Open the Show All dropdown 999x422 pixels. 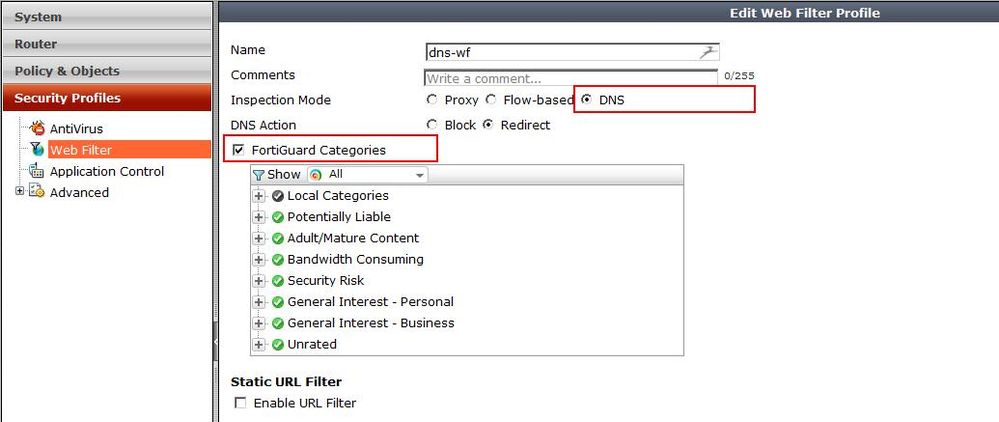(368, 174)
